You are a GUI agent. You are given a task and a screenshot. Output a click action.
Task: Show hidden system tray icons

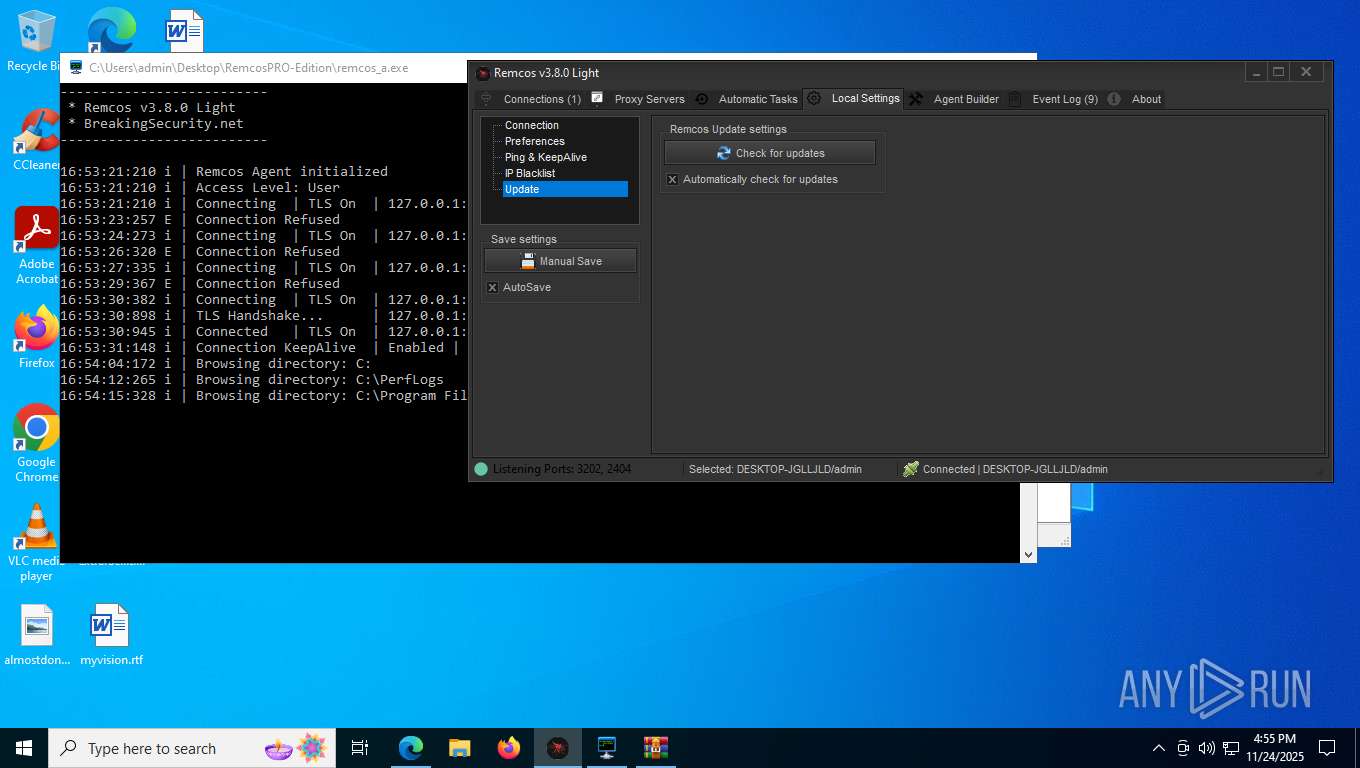pos(1159,748)
